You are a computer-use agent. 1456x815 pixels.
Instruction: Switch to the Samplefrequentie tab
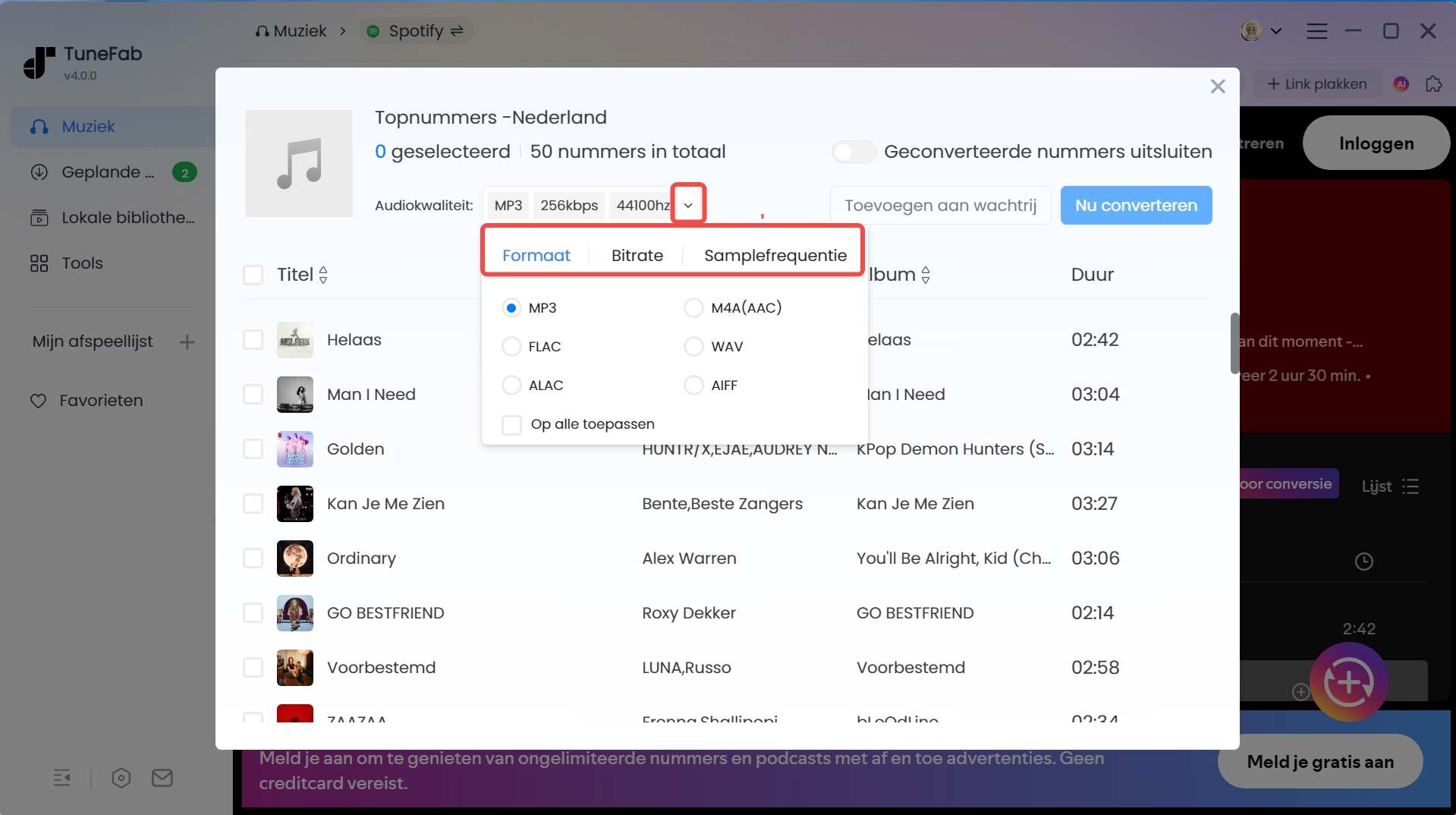[x=775, y=256]
